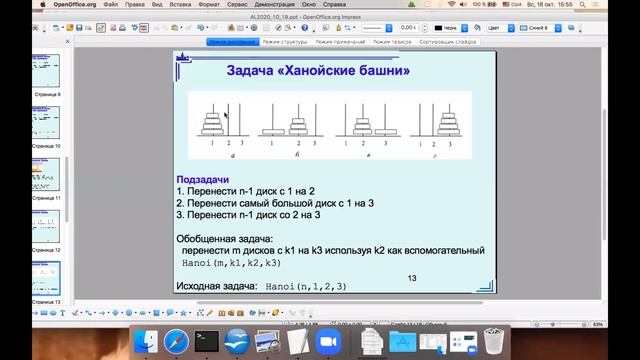Open the Вставка menu

click(x=180, y=4)
